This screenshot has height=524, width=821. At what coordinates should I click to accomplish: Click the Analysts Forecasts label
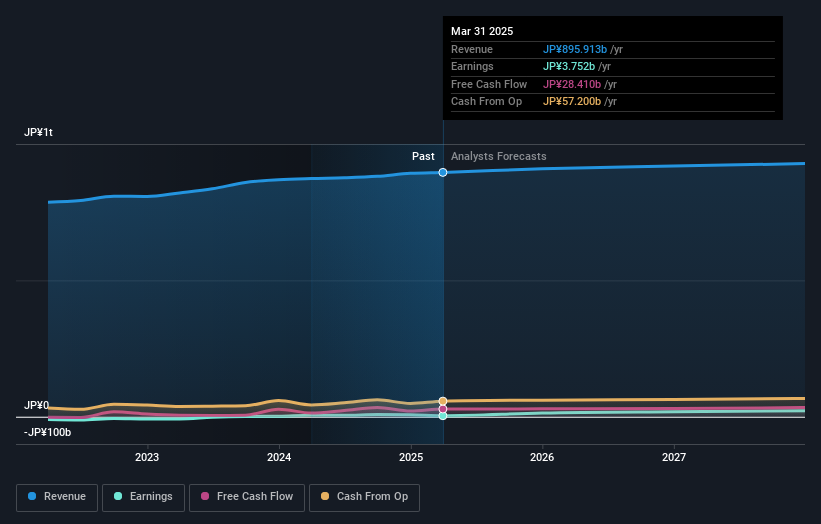498,156
